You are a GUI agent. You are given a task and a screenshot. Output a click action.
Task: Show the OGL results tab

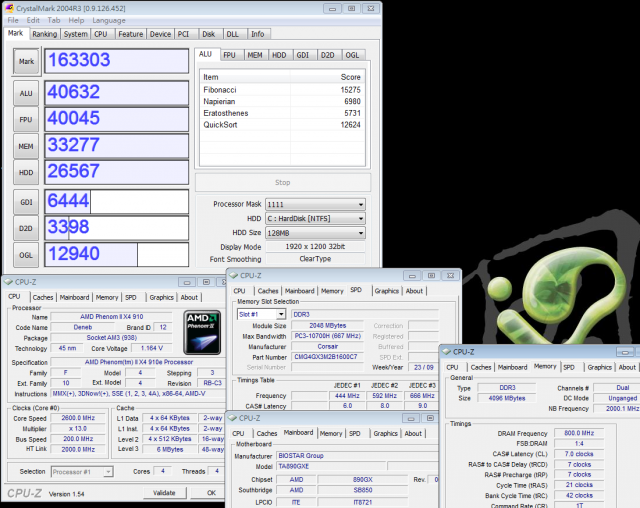pos(352,55)
